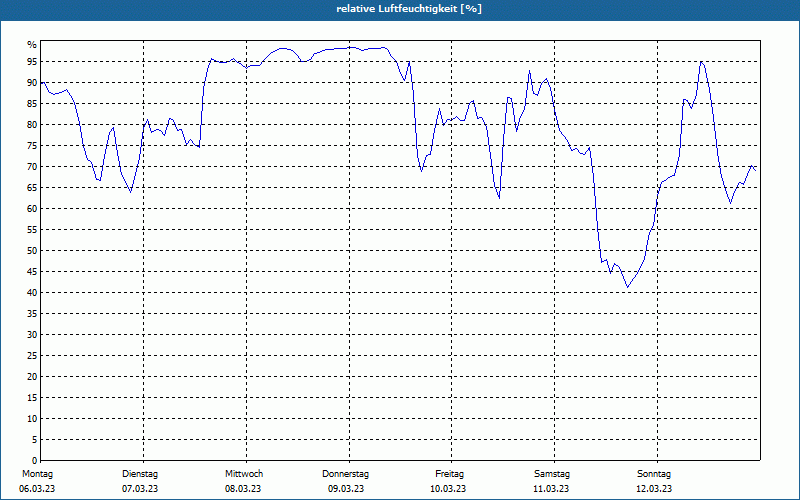The width and height of the screenshot is (800, 500).
Task: Click the y-axis value '20'
Action: pos(32,377)
